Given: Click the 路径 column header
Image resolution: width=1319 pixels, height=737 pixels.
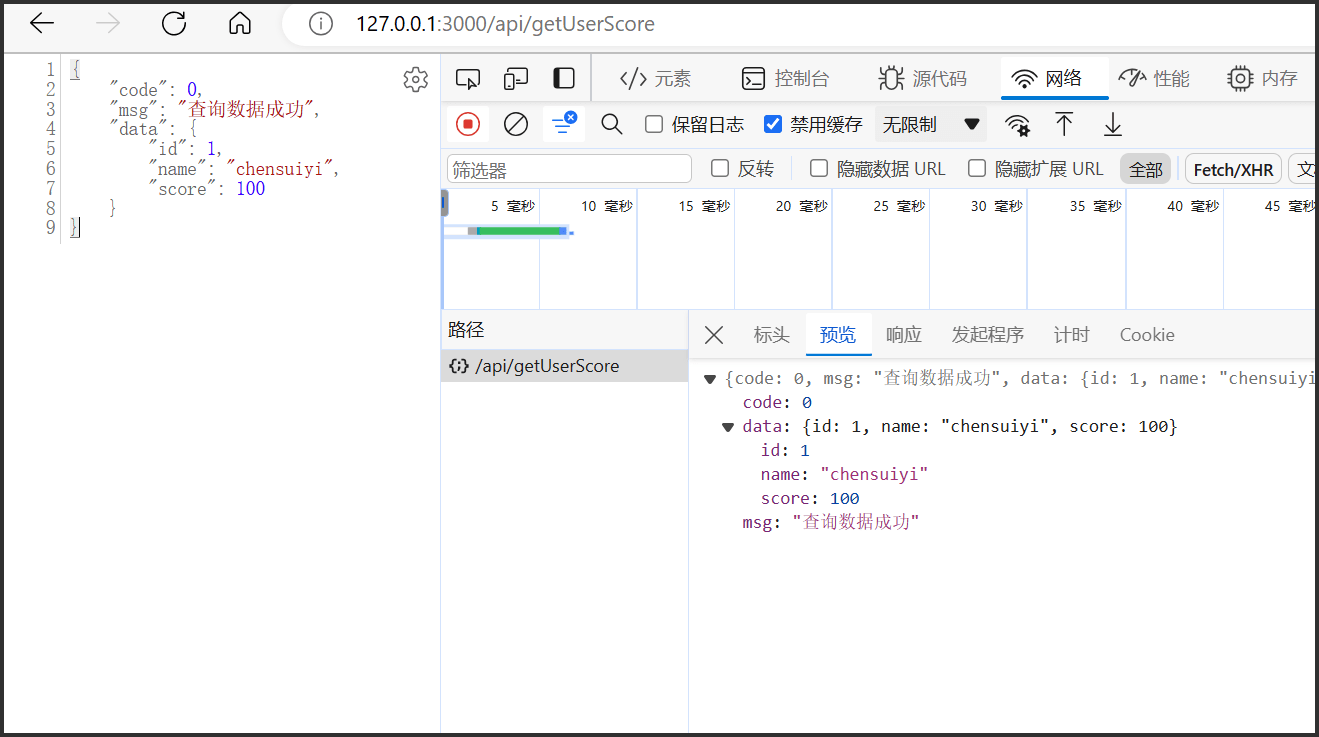Looking at the screenshot, I should 565,330.
